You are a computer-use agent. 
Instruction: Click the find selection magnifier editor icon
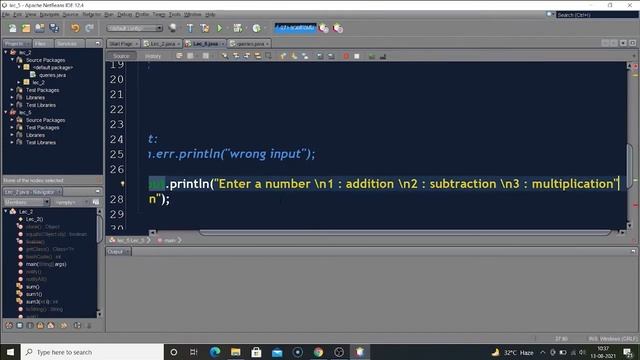(225, 56)
